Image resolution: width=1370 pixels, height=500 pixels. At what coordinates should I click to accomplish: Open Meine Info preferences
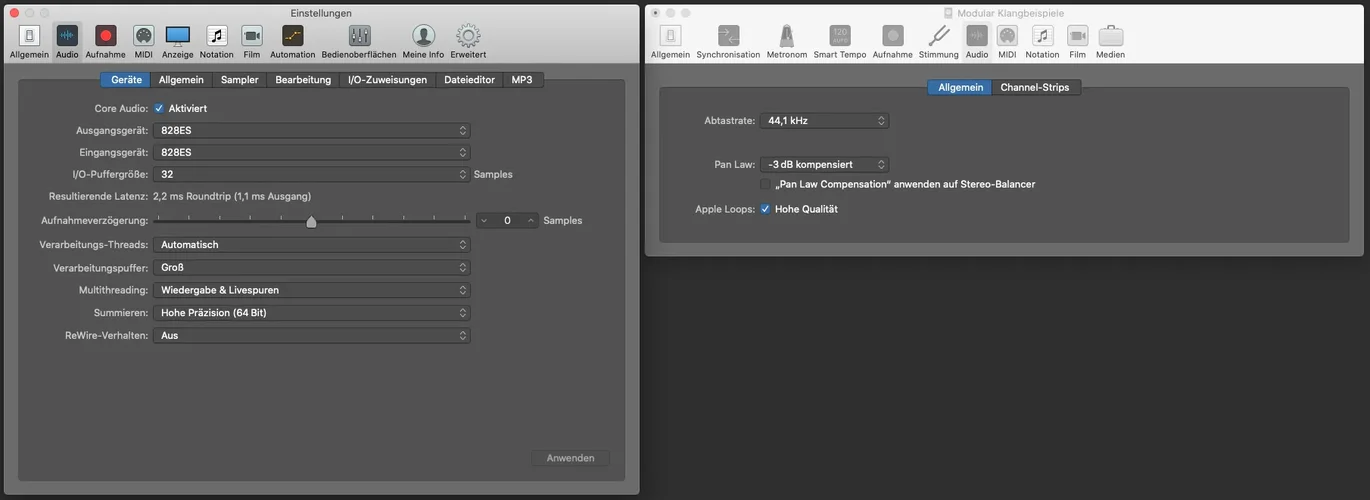click(x=423, y=41)
